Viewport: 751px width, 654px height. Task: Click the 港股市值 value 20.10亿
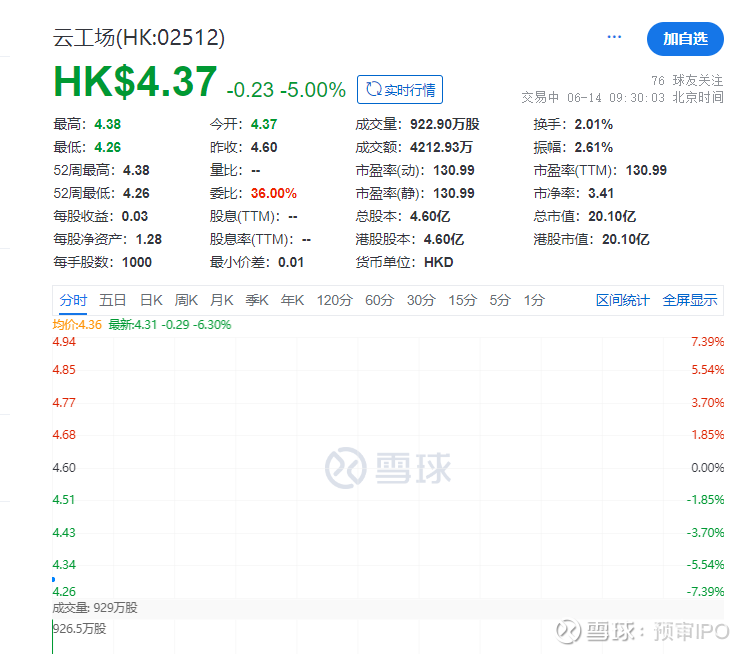[626, 240]
